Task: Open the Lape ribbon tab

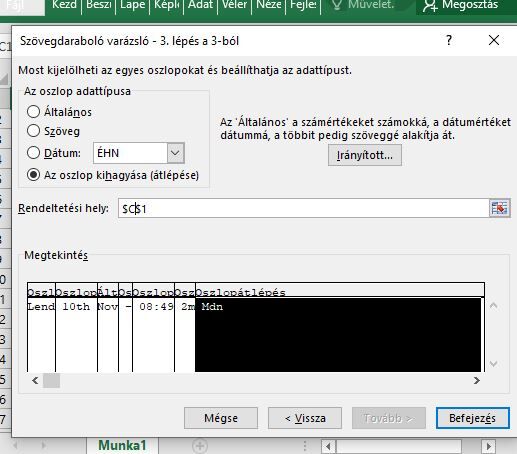Action: (132, 5)
